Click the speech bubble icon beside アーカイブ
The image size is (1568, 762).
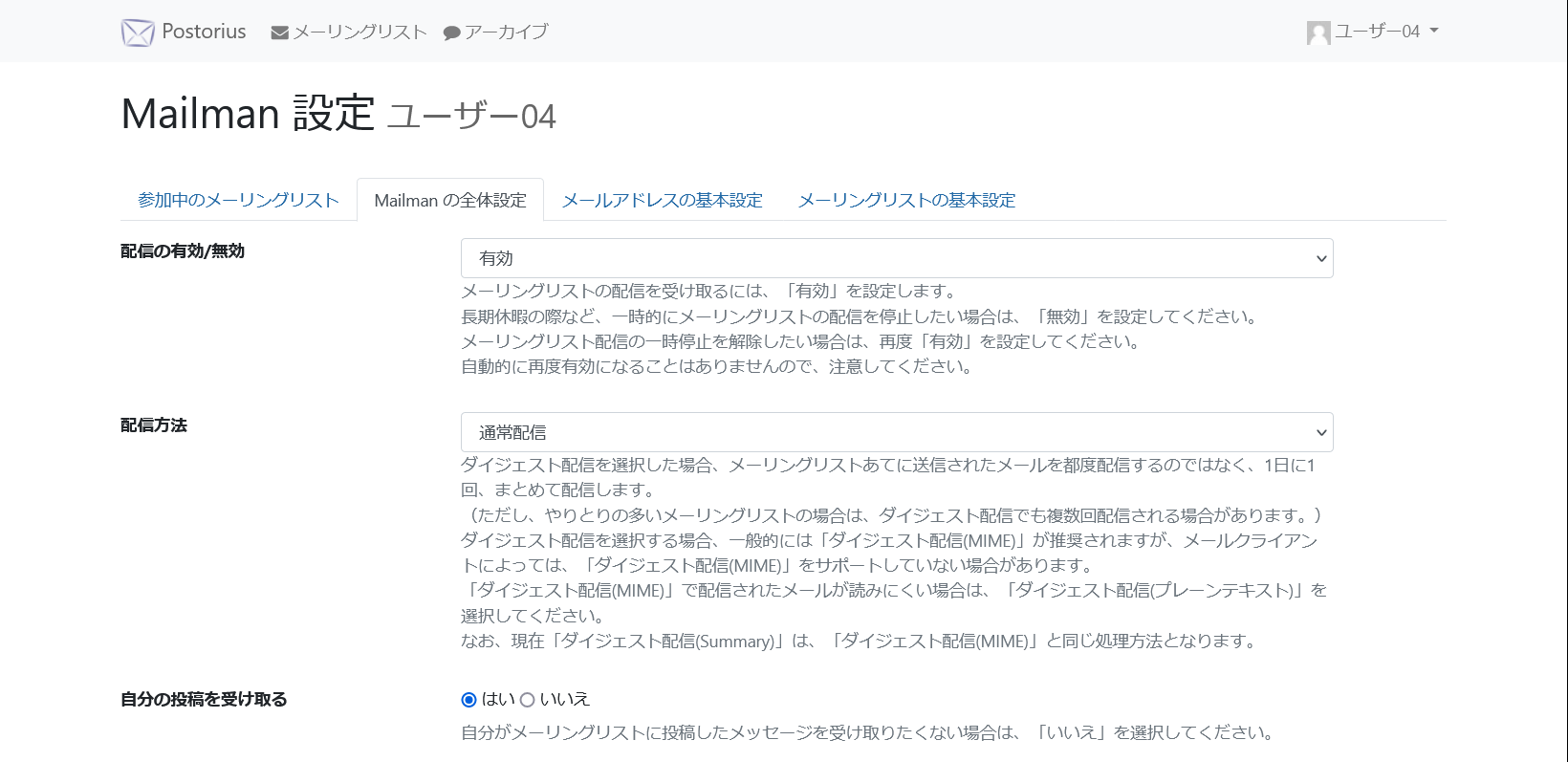coord(452,33)
